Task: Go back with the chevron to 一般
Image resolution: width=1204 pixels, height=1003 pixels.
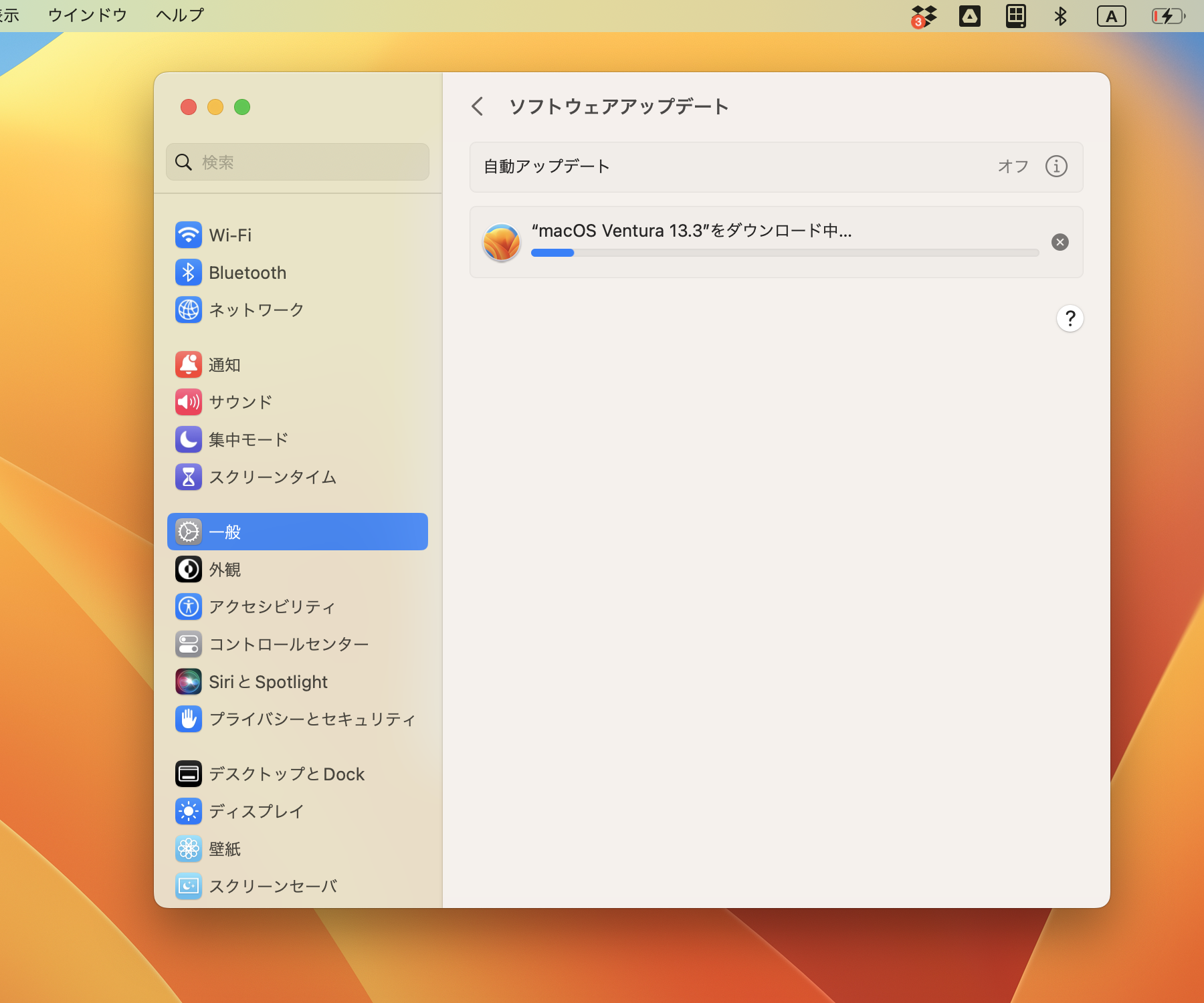Action: click(x=478, y=106)
